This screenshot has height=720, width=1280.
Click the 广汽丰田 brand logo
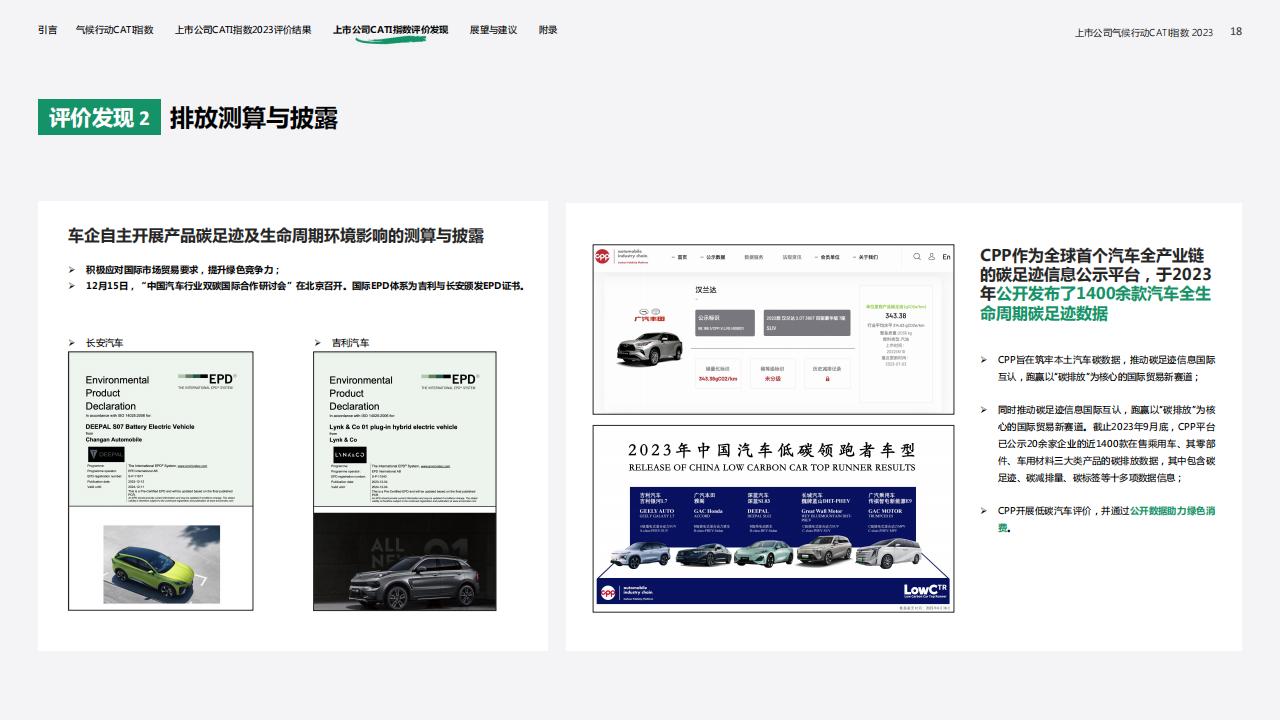coord(649,315)
